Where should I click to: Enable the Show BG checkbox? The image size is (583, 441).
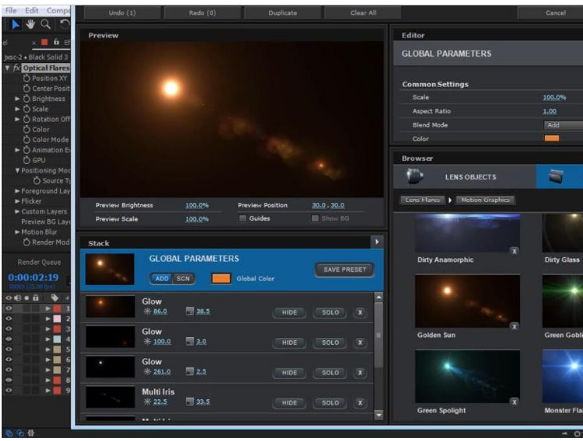pyautogui.click(x=315, y=218)
